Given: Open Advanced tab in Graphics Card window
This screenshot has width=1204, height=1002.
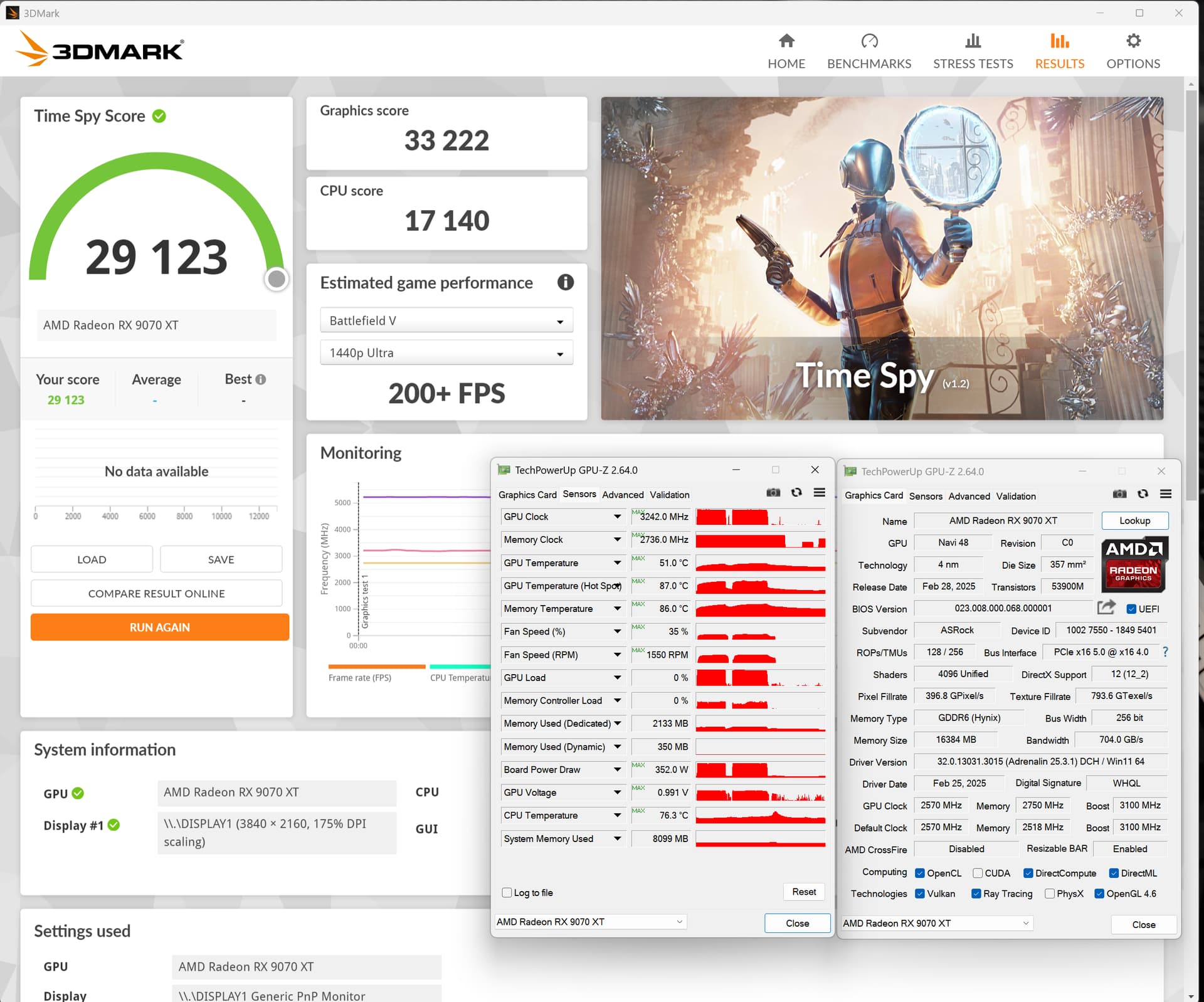Looking at the screenshot, I should click(x=969, y=496).
